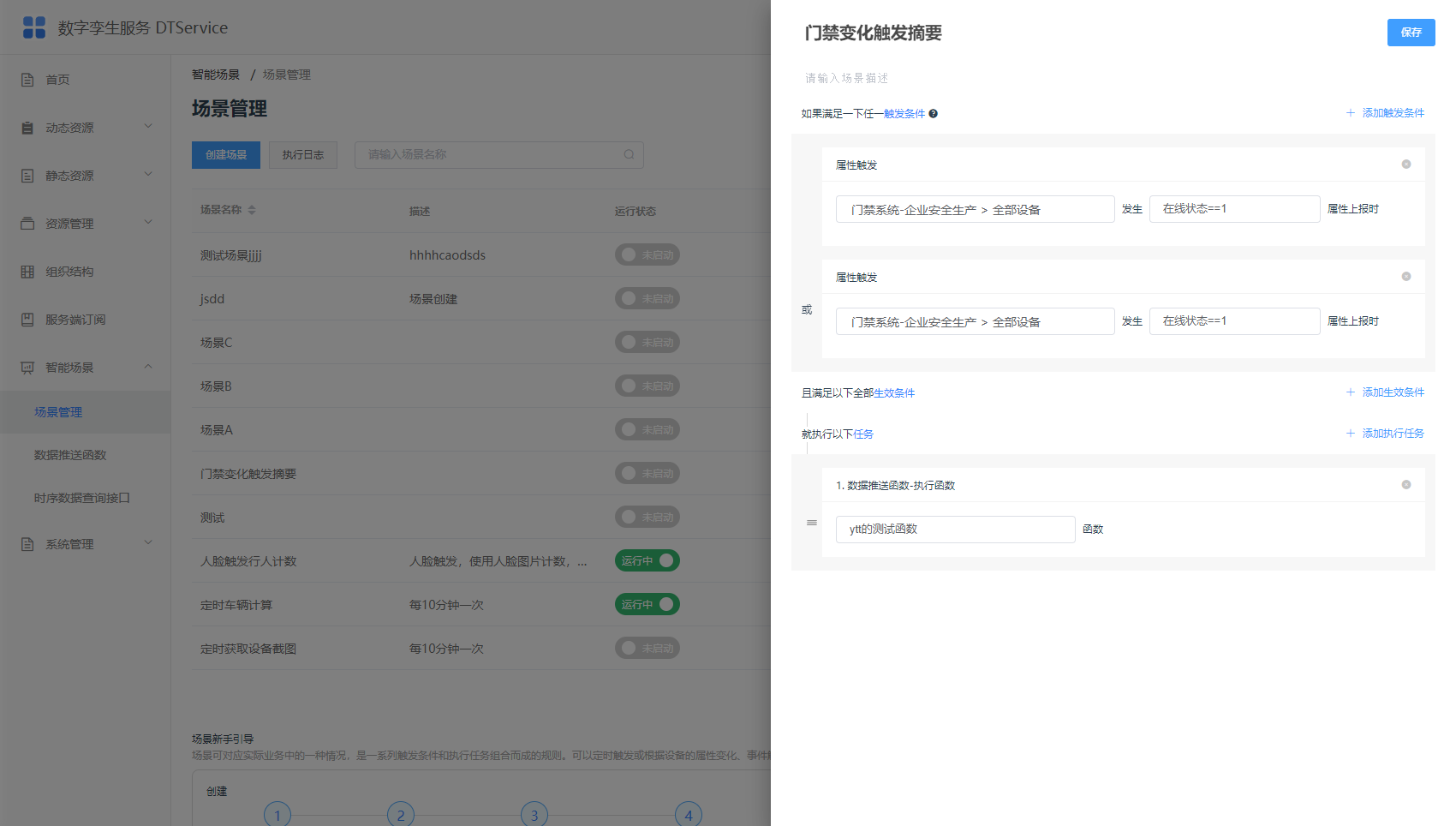The image size is (1456, 826).
Task: Open the 执行日志 button
Action: point(303,155)
